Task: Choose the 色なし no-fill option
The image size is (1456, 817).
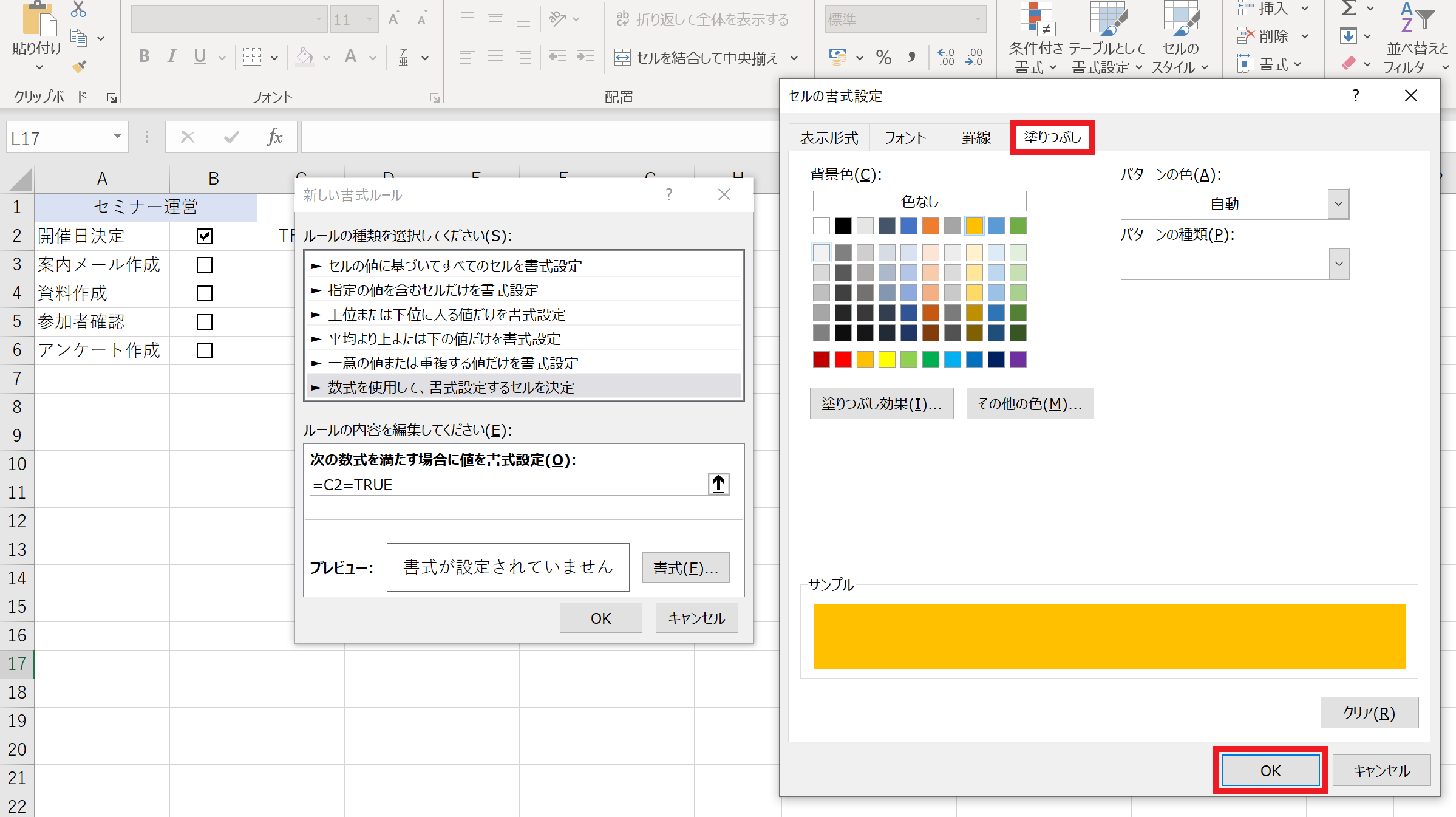Action: pos(919,201)
